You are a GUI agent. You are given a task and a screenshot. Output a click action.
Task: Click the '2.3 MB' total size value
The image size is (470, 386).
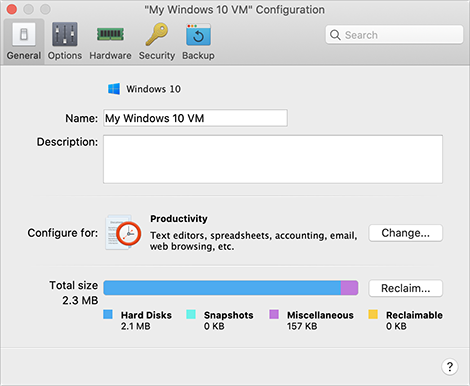coord(80,300)
